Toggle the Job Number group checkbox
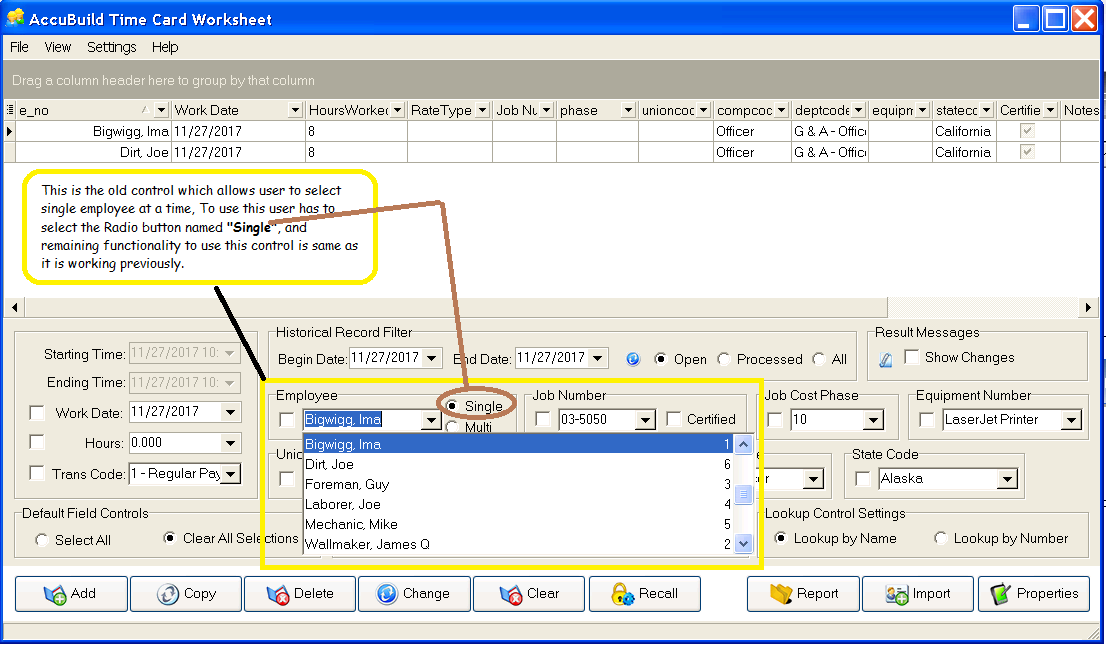 [x=542, y=419]
